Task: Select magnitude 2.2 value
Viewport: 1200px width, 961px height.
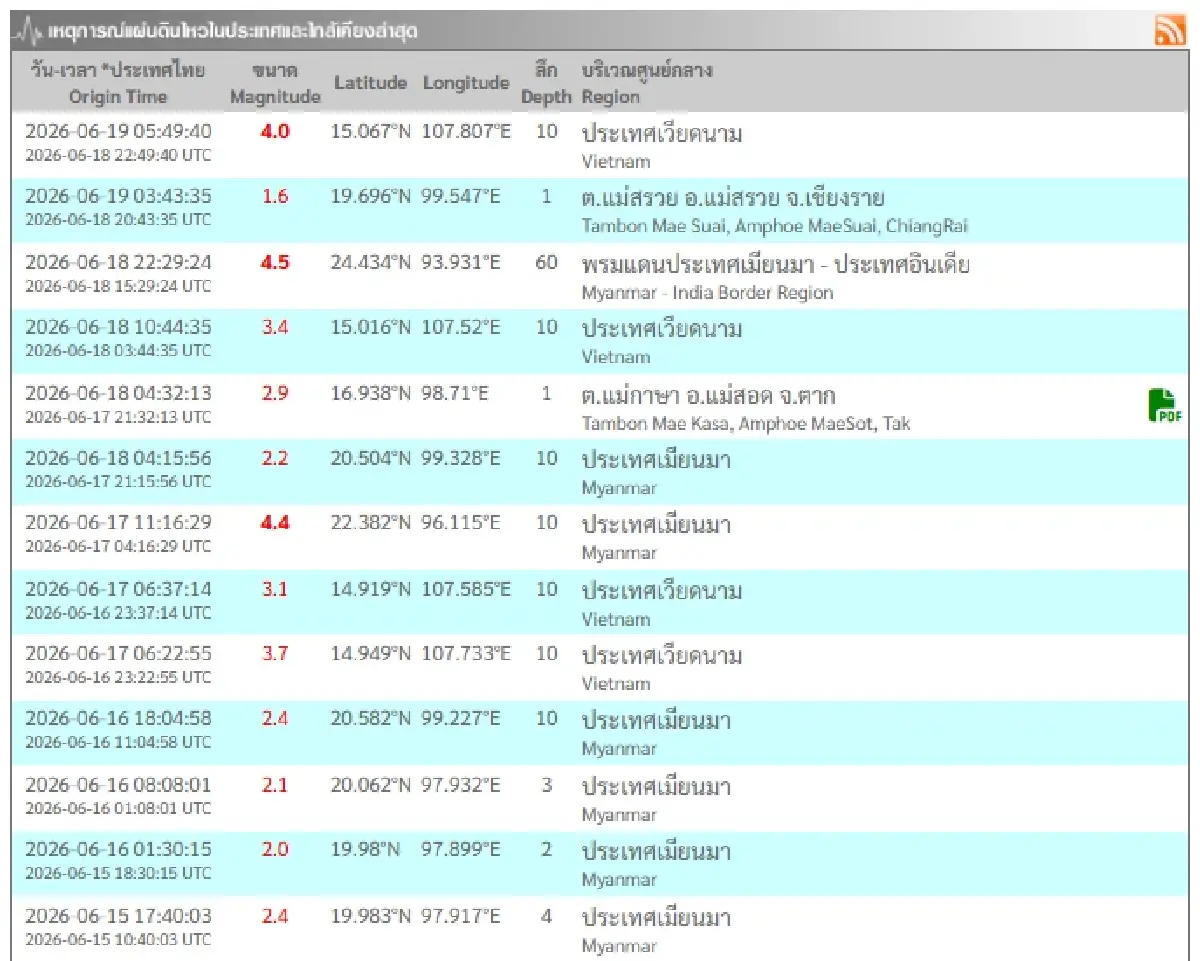Action: [275, 459]
